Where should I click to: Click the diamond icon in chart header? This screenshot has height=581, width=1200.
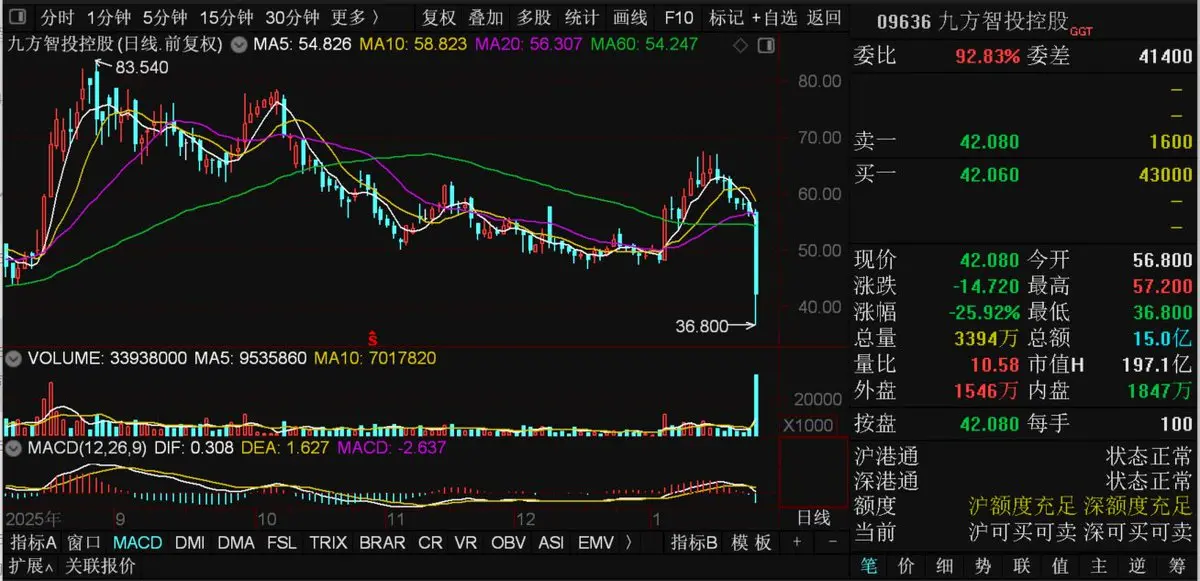pyautogui.click(x=740, y=46)
